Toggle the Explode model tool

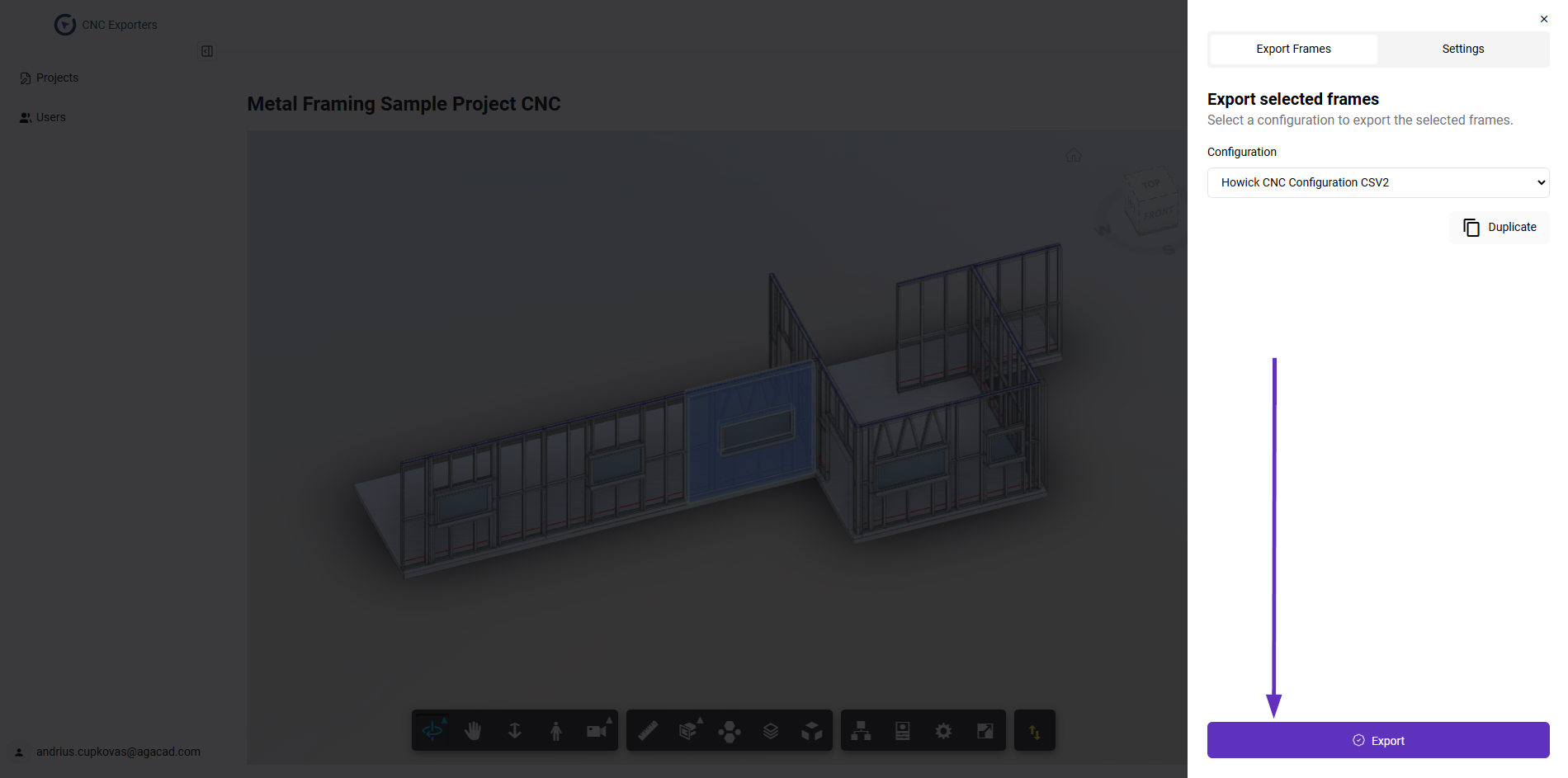pos(730,731)
